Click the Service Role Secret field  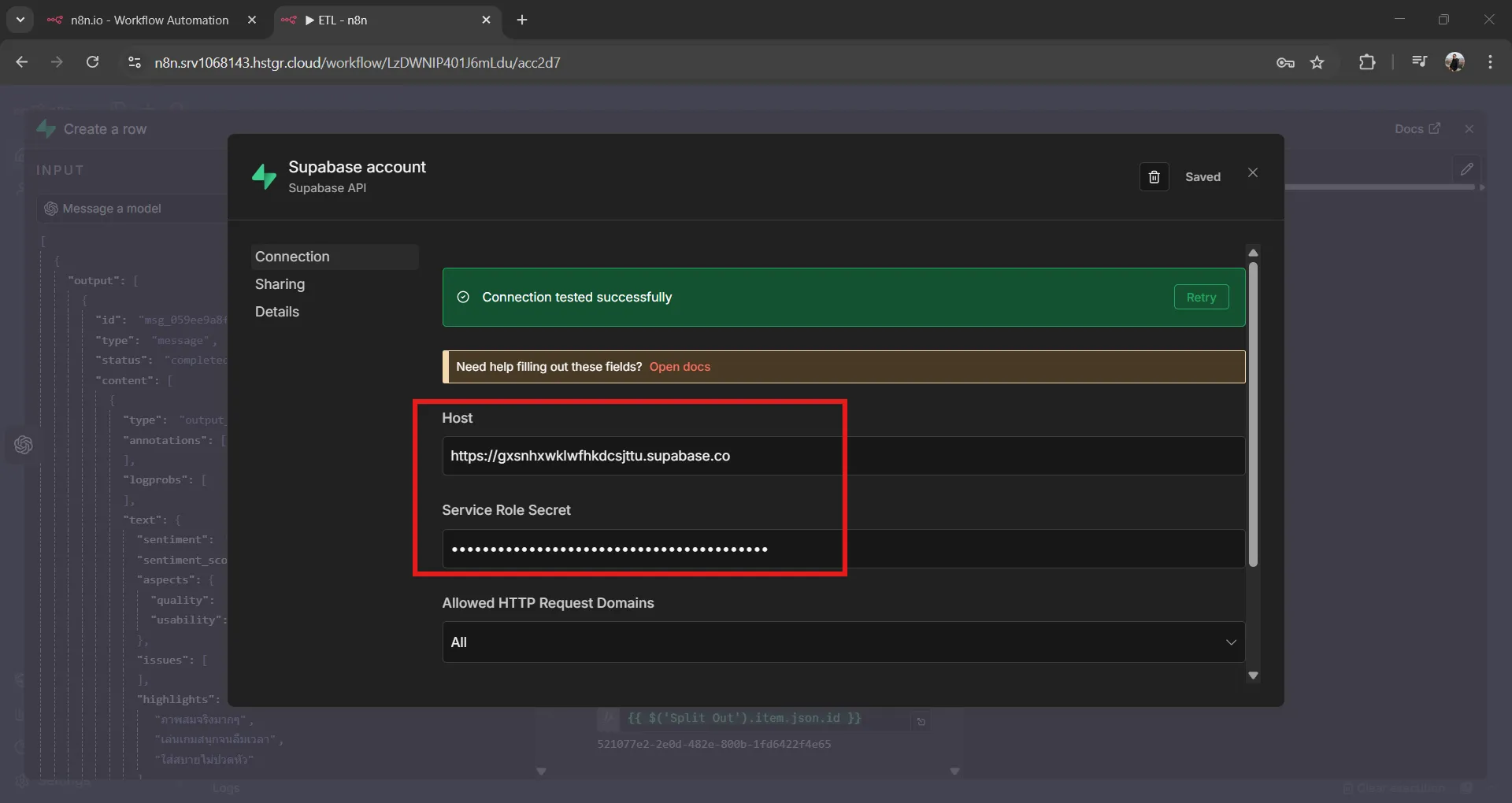[843, 549]
